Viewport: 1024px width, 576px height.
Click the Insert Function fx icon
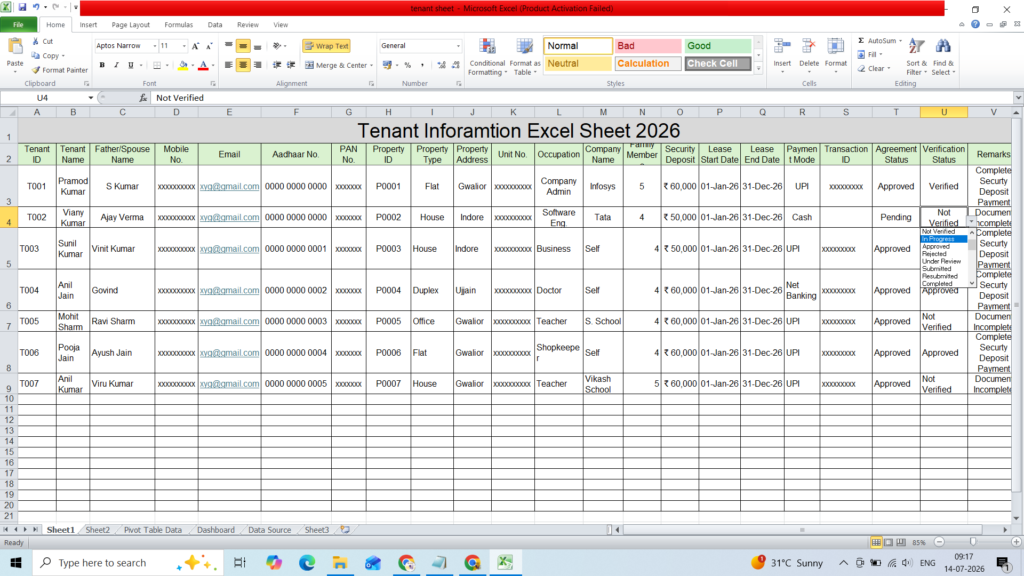(143, 98)
